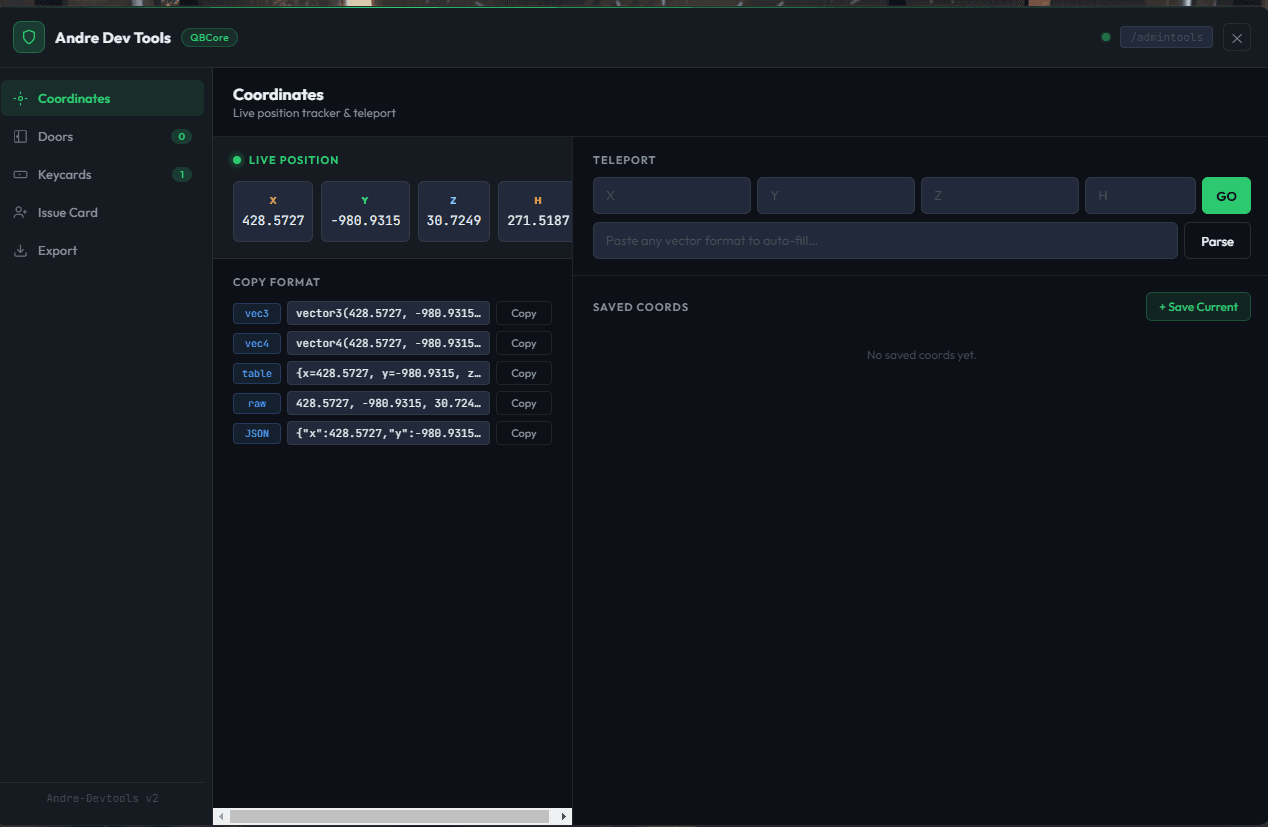Copy the vec4 format coordinates
The height and width of the screenshot is (827, 1268).
click(x=524, y=343)
